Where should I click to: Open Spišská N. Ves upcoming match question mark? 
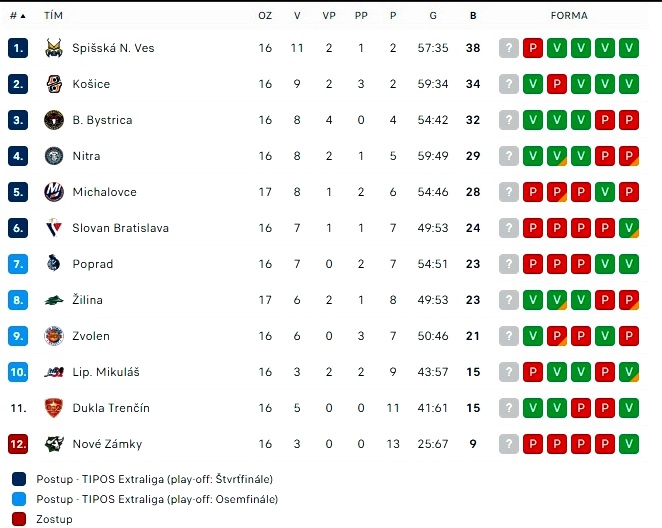coord(509,48)
